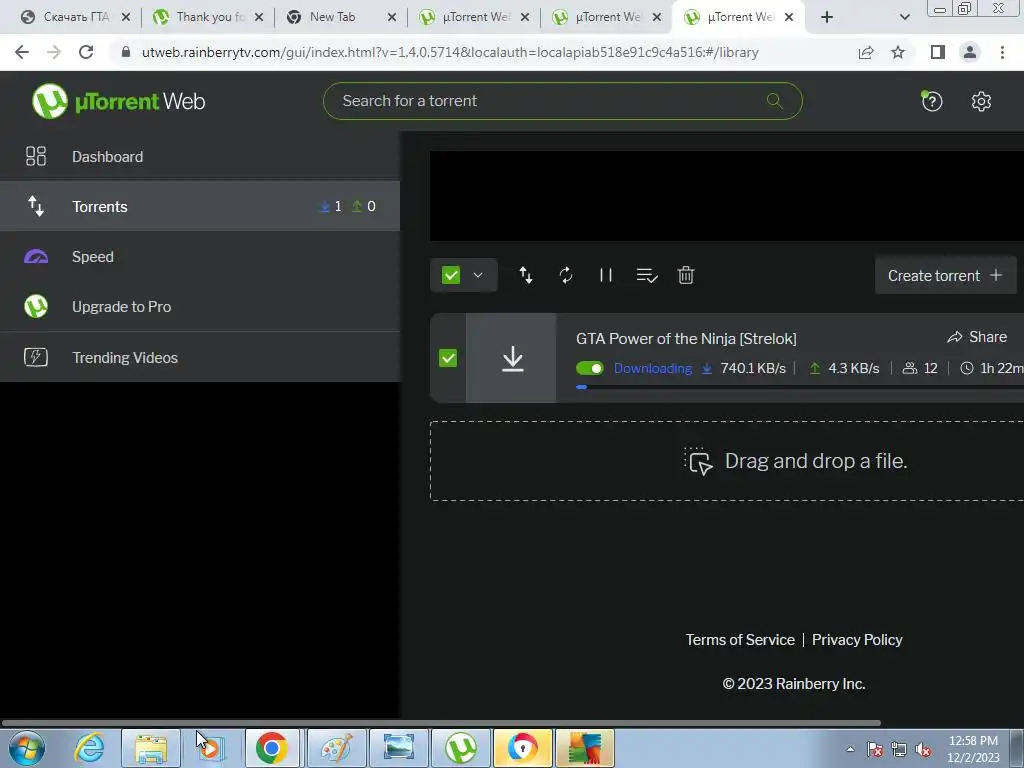1024x768 pixels.
Task: Toggle the green Downloading switch off
Action: (590, 368)
